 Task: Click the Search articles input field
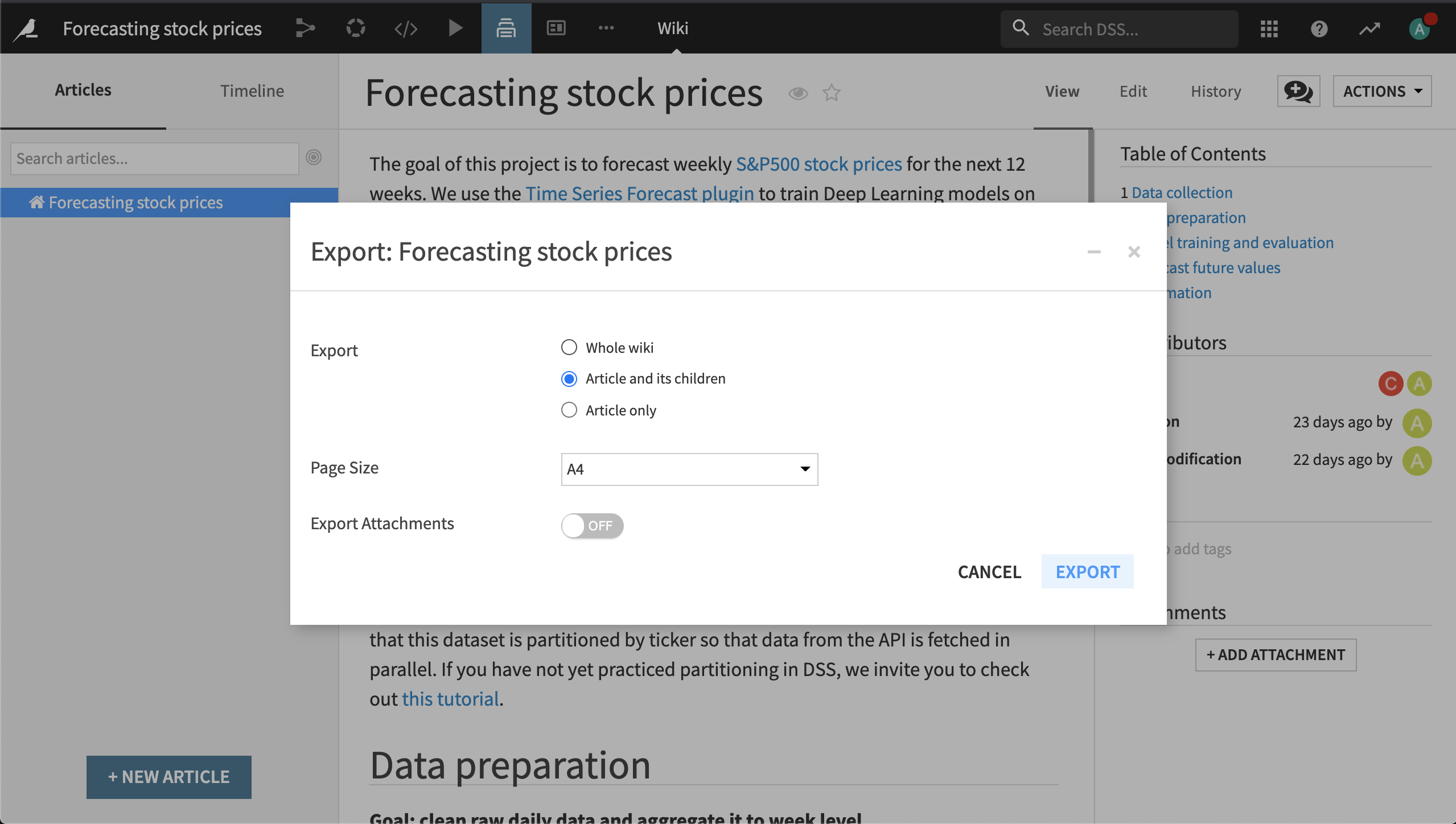155,157
